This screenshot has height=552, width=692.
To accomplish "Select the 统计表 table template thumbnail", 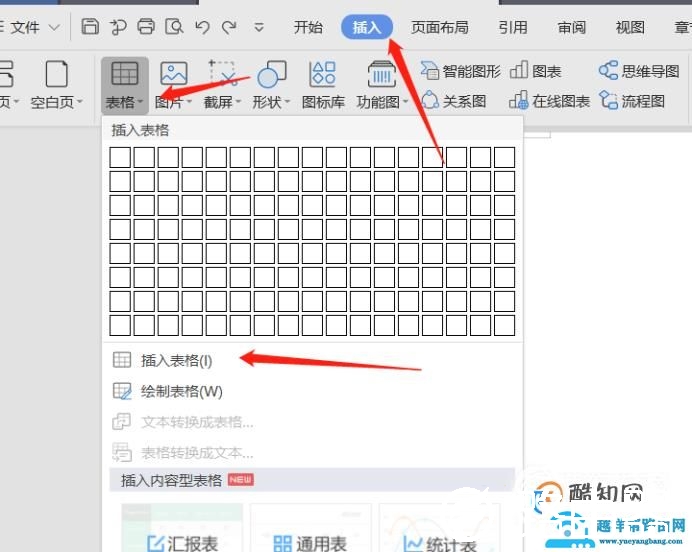I will (x=440, y=528).
